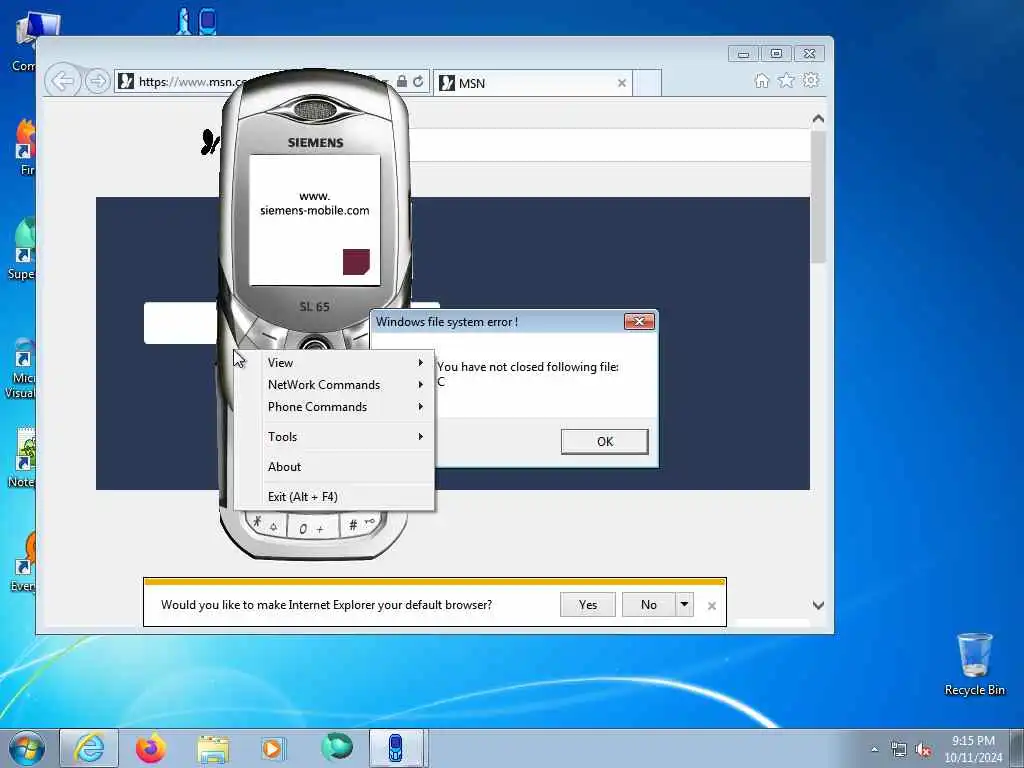Open a new tab in Internet Explorer
The height and width of the screenshot is (768, 1024).
[648, 83]
